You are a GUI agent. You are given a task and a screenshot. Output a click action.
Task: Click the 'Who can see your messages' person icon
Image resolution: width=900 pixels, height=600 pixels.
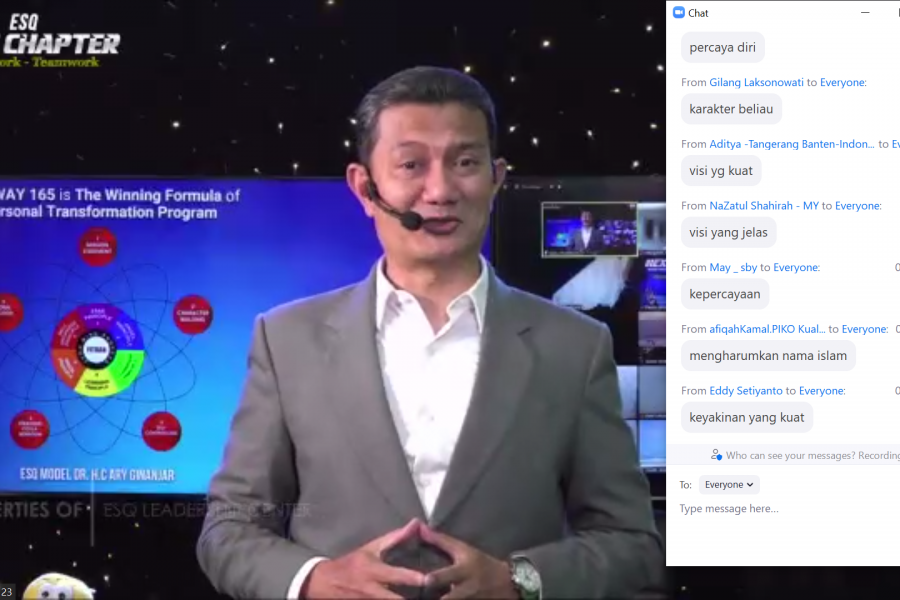[716, 455]
